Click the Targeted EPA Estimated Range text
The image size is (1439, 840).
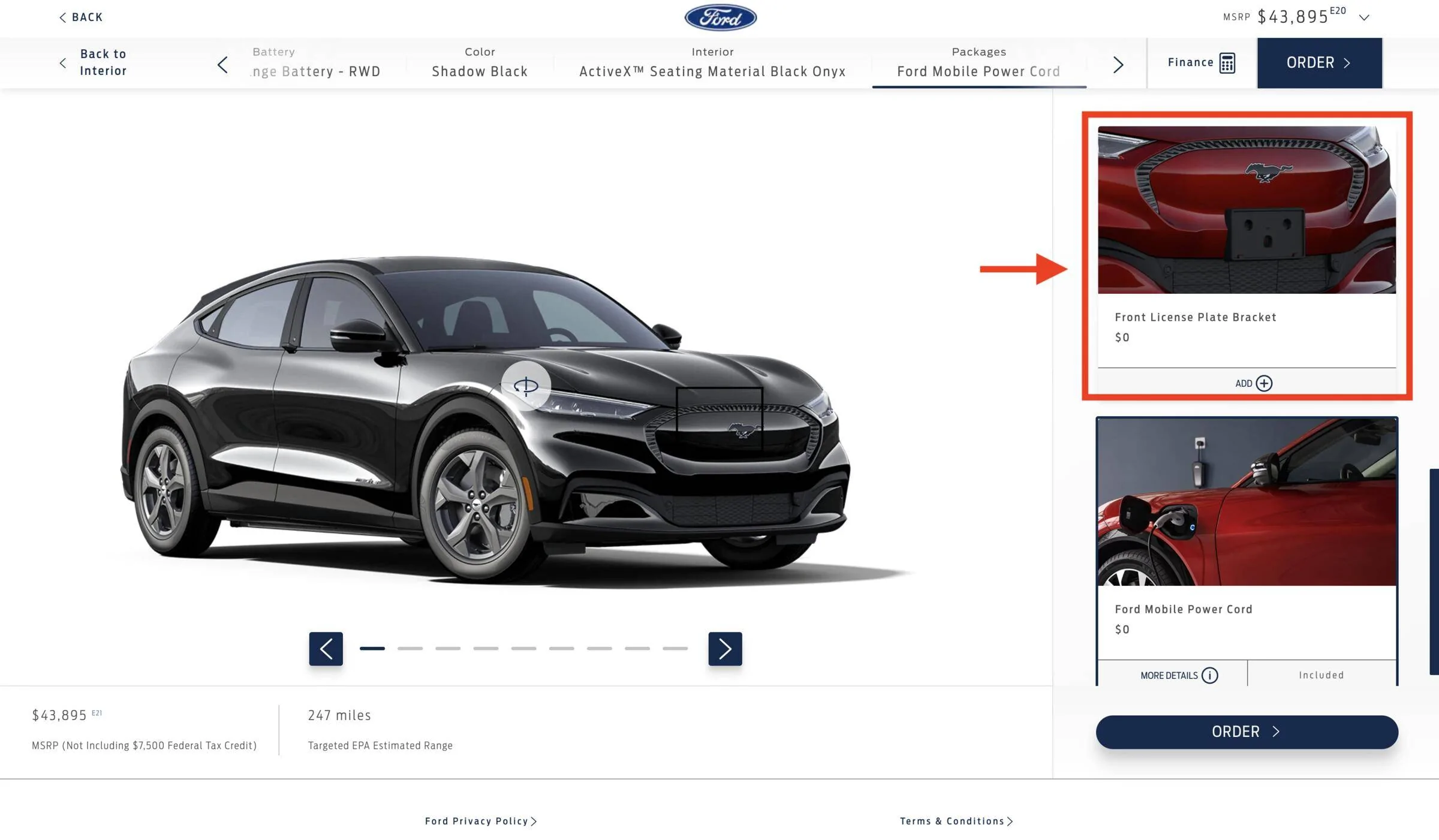(380, 745)
